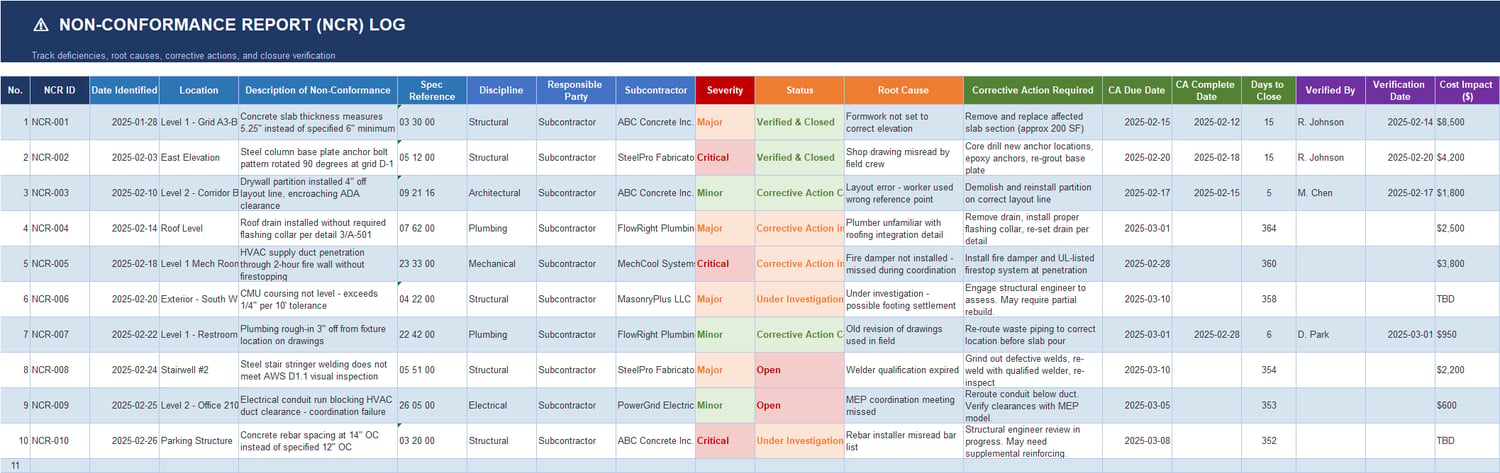This screenshot has width=1500, height=473.
Task: Click the NCR-010 ID cell
Action: [59, 441]
